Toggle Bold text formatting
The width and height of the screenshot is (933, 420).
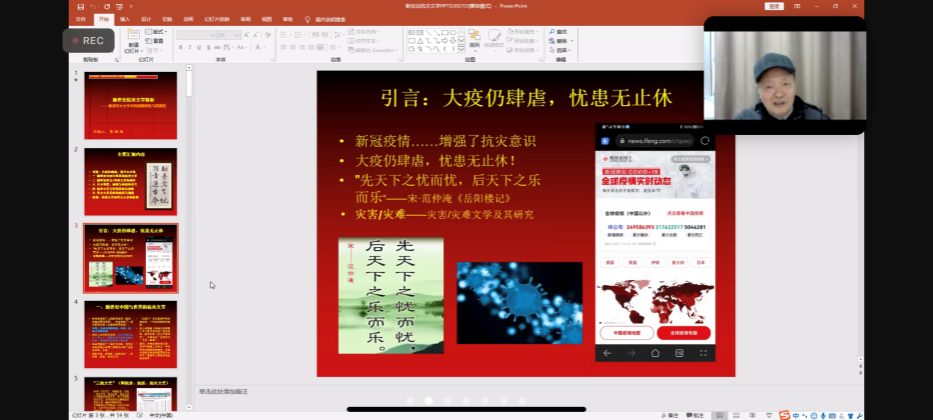181,47
